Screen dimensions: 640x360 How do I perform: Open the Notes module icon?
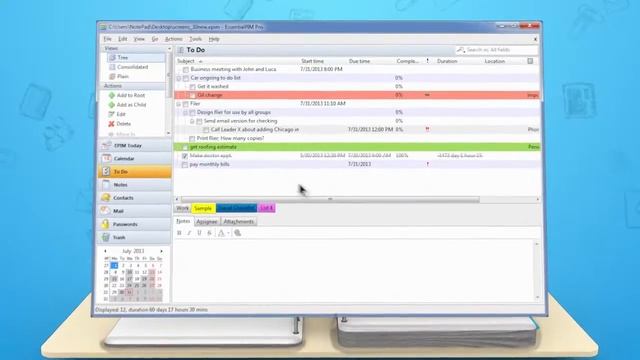pos(106,184)
